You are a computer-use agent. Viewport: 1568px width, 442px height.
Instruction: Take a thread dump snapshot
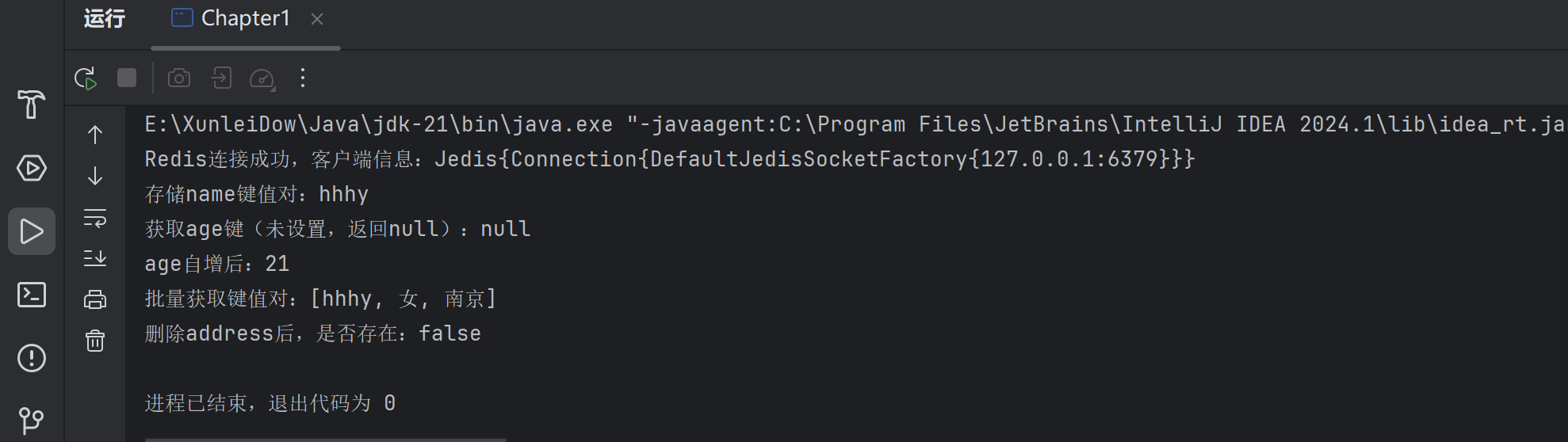tap(179, 78)
